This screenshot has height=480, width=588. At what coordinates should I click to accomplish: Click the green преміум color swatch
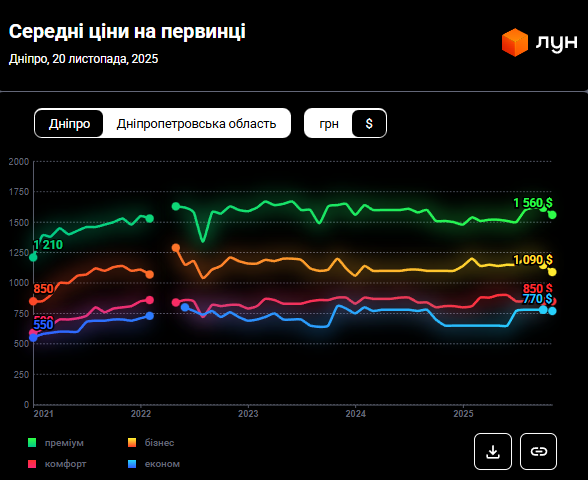[32, 443]
